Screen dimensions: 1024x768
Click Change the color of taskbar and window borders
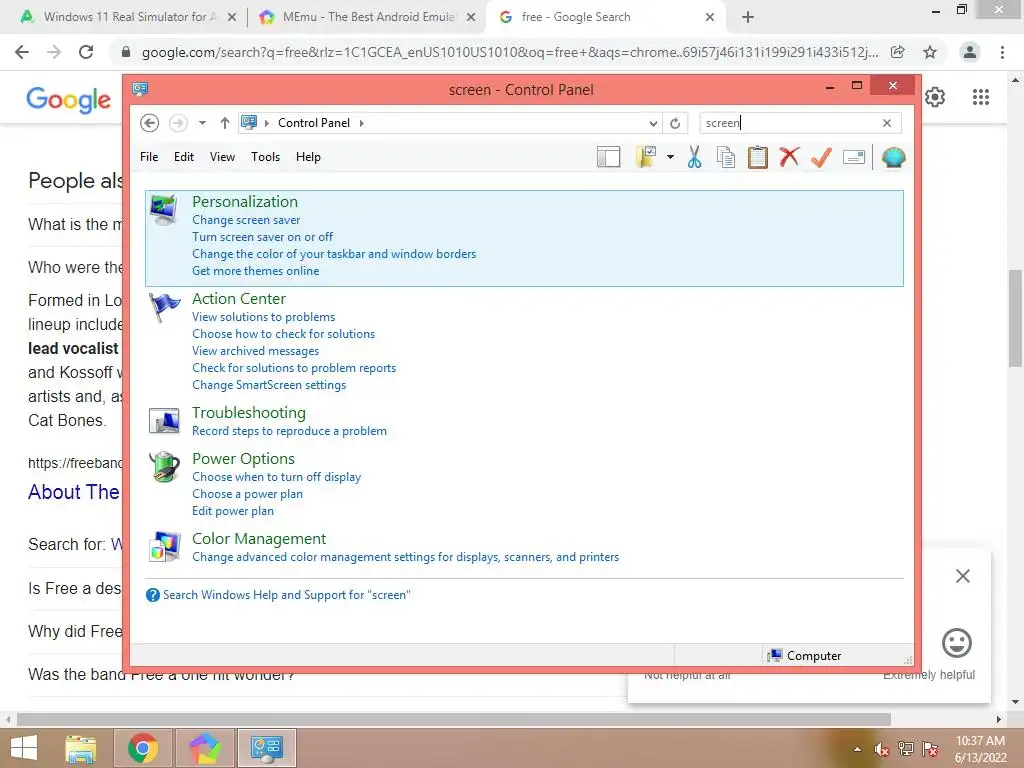pos(334,254)
